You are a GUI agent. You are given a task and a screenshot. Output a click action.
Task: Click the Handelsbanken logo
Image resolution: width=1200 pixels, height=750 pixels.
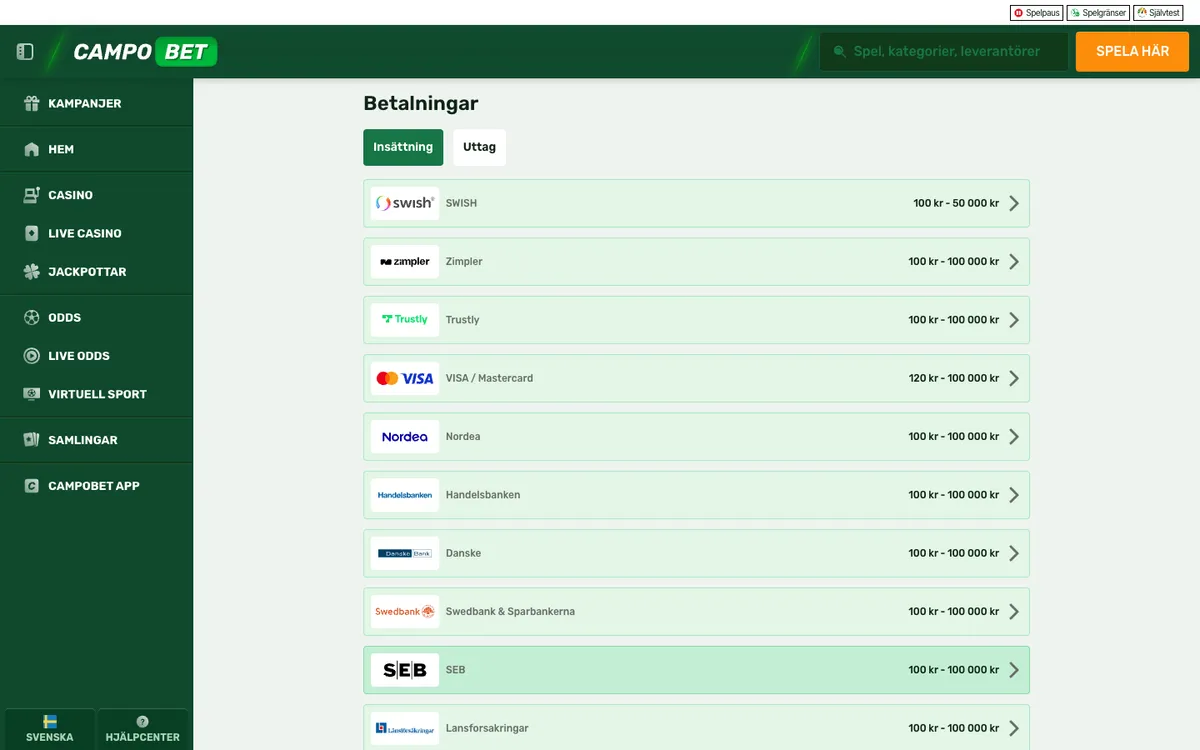(x=405, y=495)
